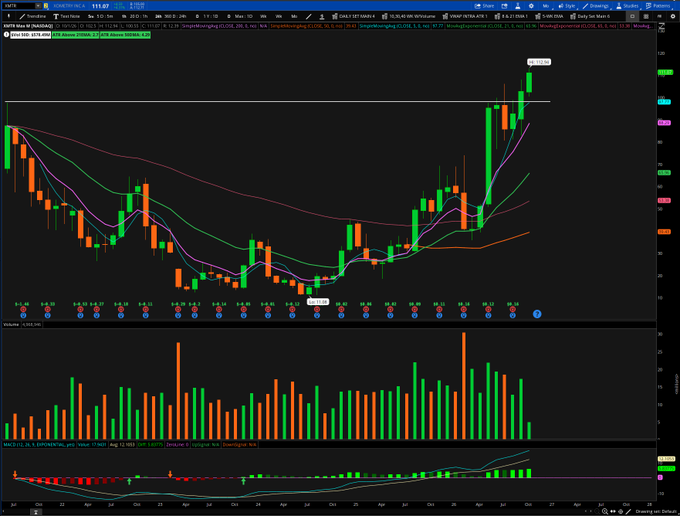Click the first green MACD up-signal arrow
This screenshot has width=680, height=516.
[129, 481]
